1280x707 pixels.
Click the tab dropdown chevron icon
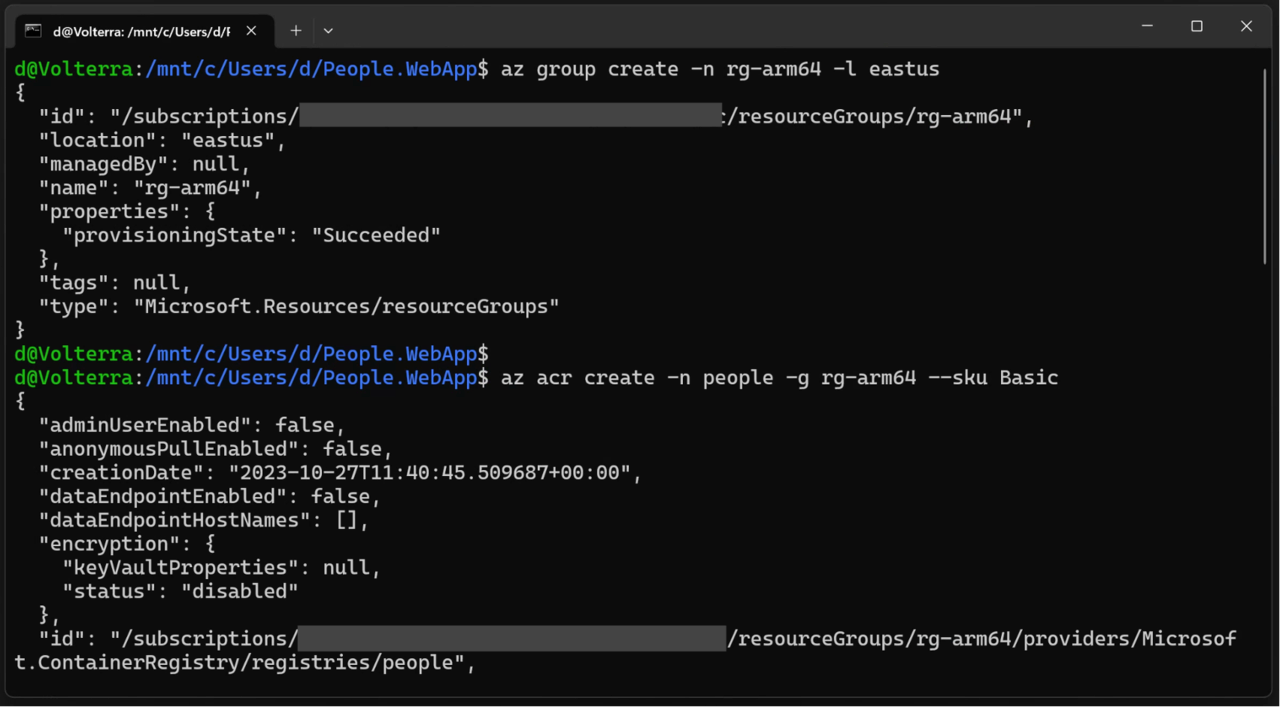pos(328,31)
